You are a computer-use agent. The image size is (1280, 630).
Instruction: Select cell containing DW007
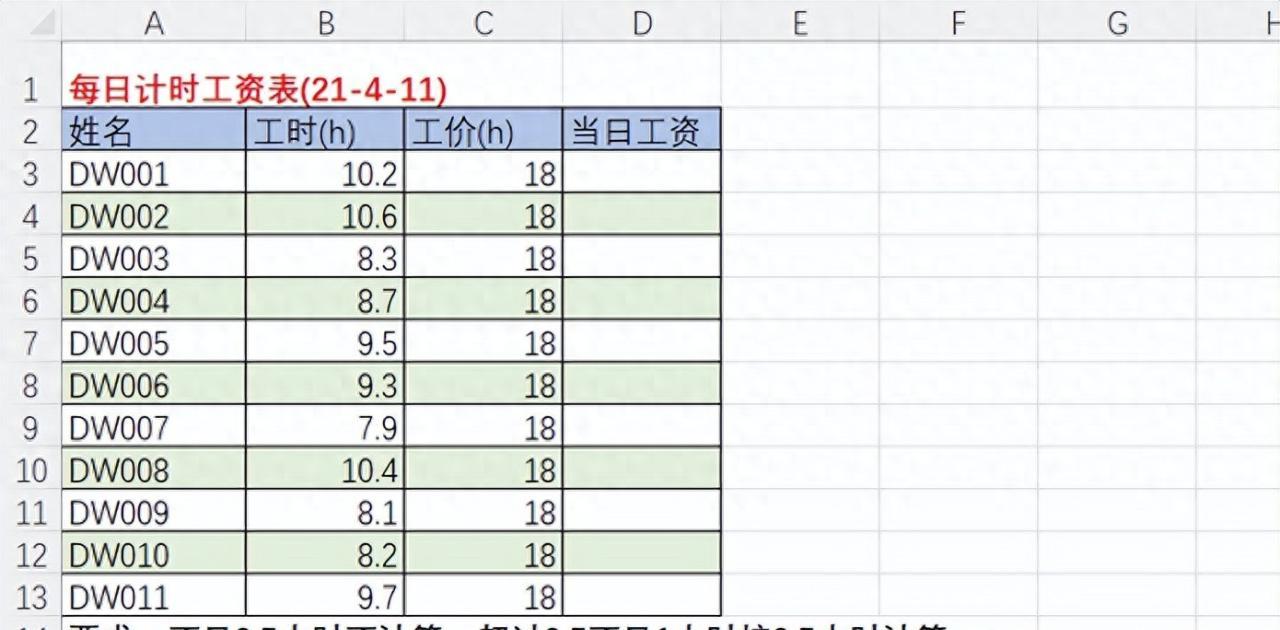pos(154,426)
